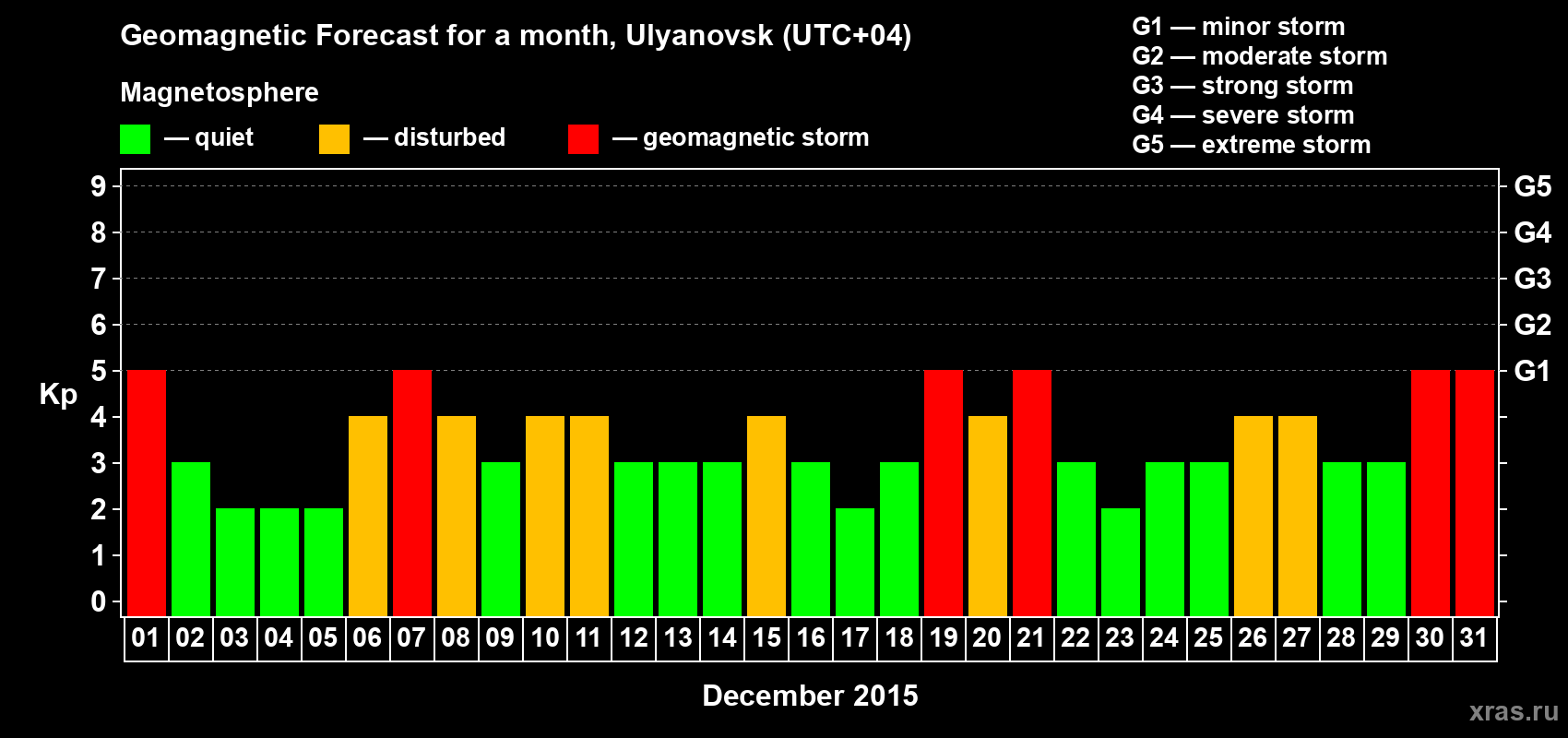Click the orange bar for day 06
The image size is (1568, 738).
pos(368,516)
